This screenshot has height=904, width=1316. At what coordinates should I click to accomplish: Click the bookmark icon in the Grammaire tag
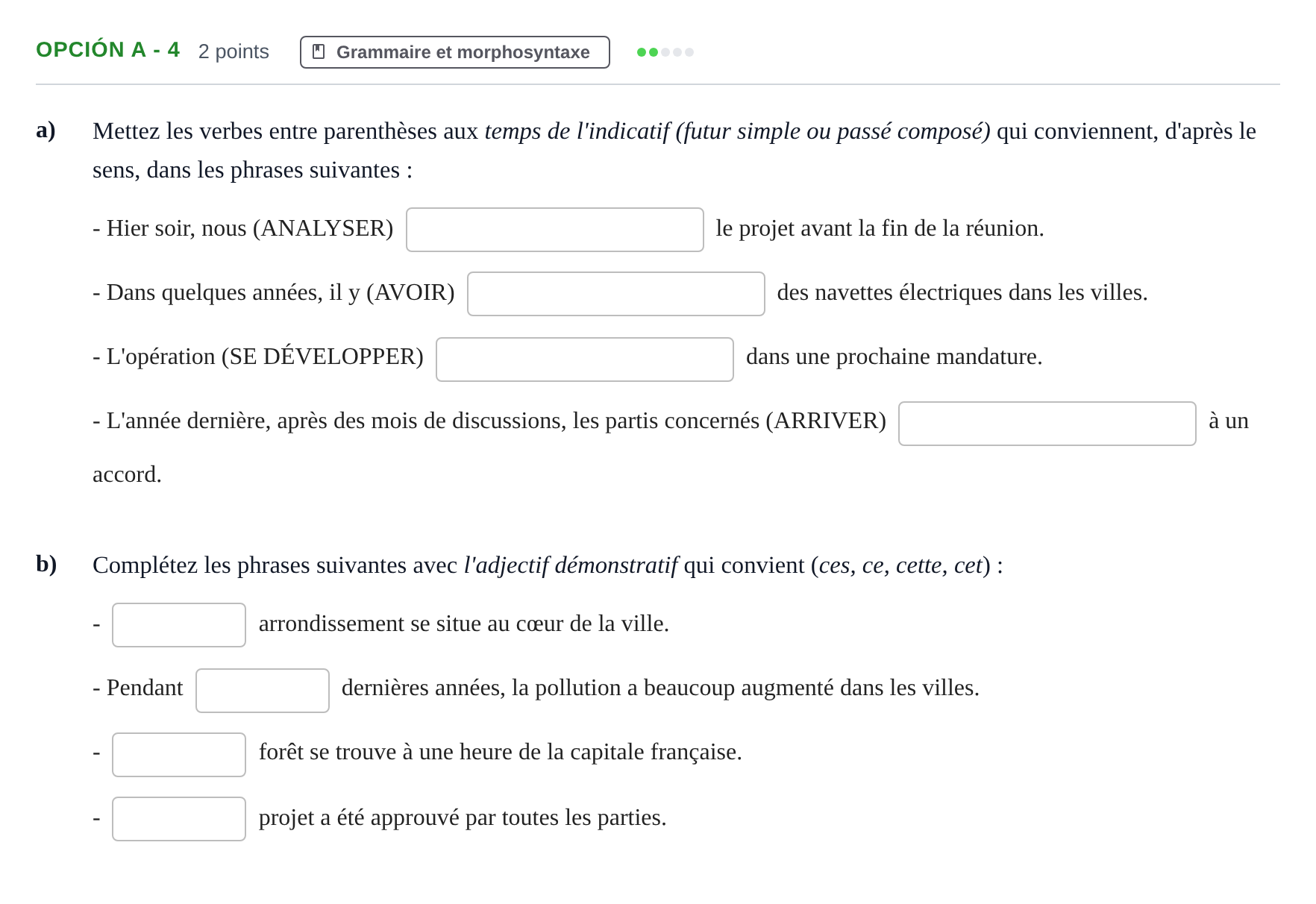319,52
